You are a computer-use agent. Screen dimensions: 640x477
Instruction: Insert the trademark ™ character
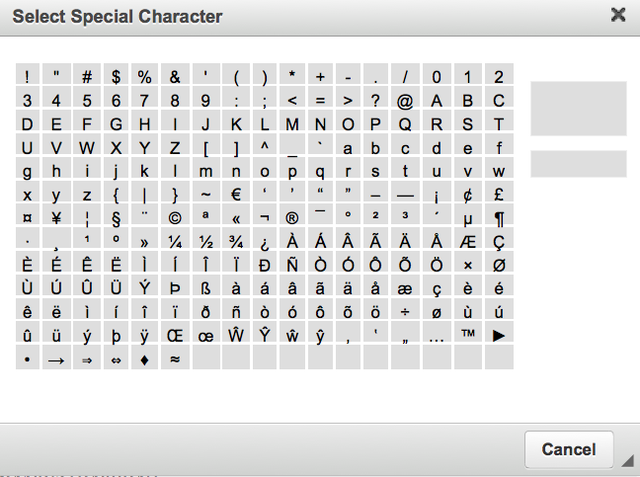pyautogui.click(x=468, y=335)
